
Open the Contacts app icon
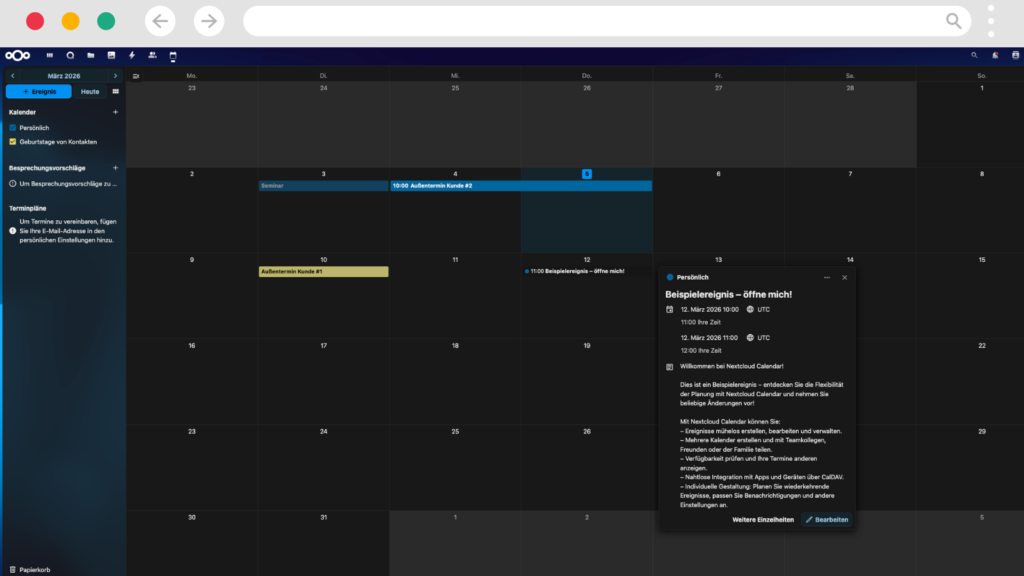[x=152, y=55]
